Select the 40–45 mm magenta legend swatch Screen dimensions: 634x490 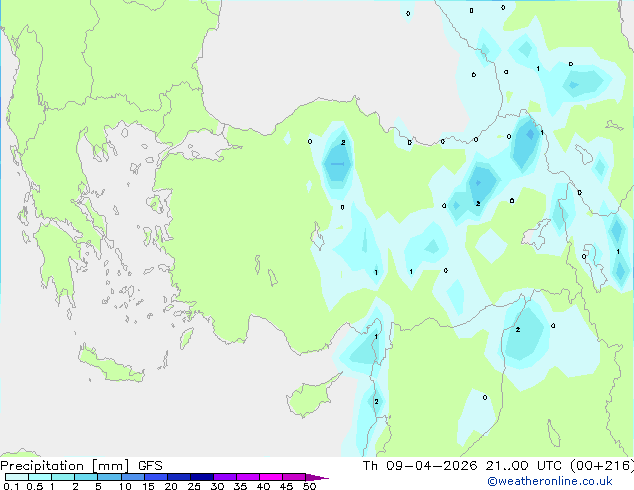coord(271,477)
